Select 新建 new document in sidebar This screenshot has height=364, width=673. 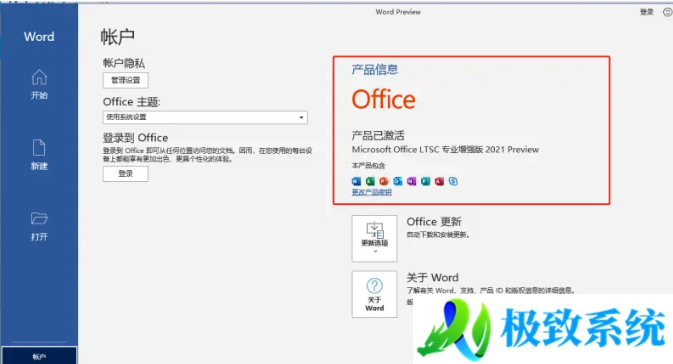coord(39,155)
